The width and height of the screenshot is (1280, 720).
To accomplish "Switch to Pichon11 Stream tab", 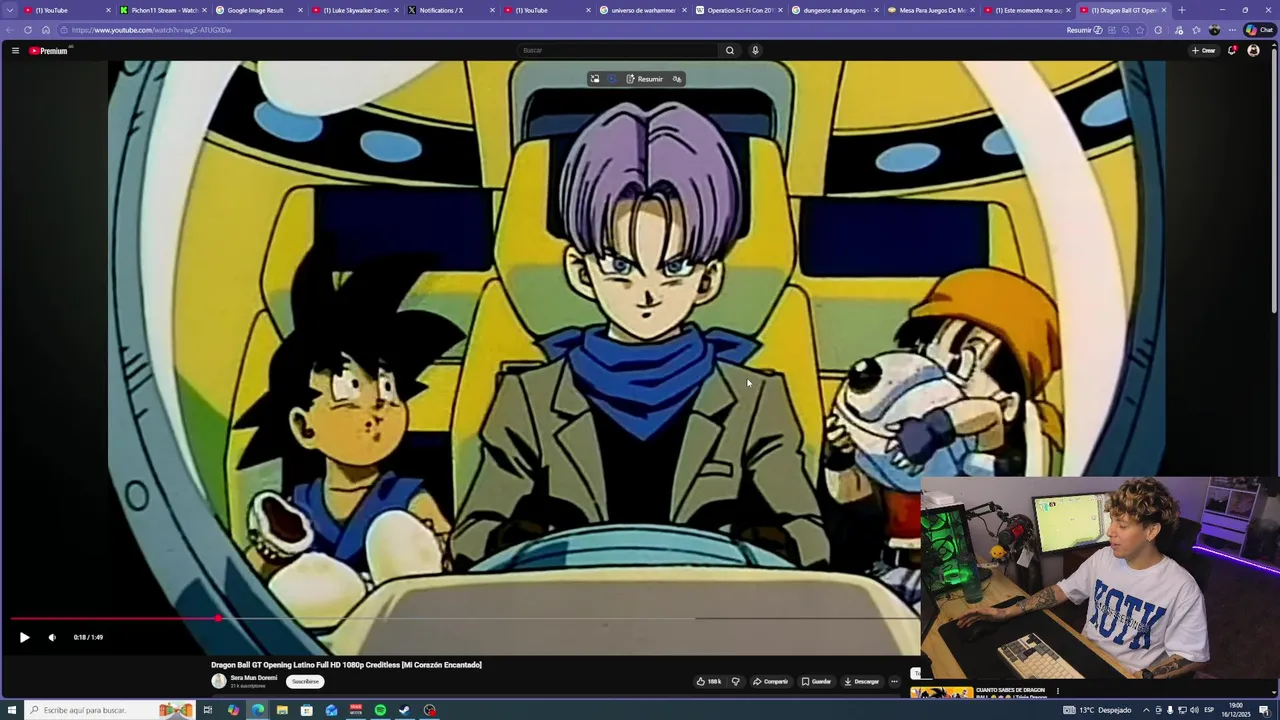I will (163, 10).
